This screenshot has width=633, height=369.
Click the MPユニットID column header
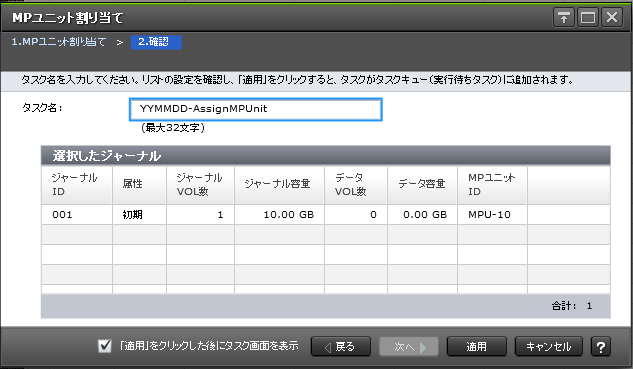click(493, 184)
